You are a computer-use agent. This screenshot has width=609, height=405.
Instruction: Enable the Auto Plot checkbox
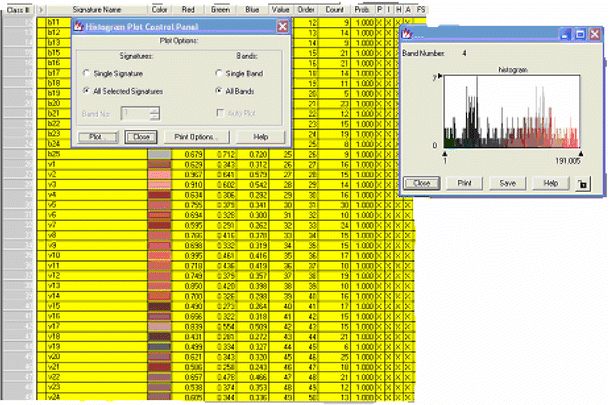tap(221, 115)
